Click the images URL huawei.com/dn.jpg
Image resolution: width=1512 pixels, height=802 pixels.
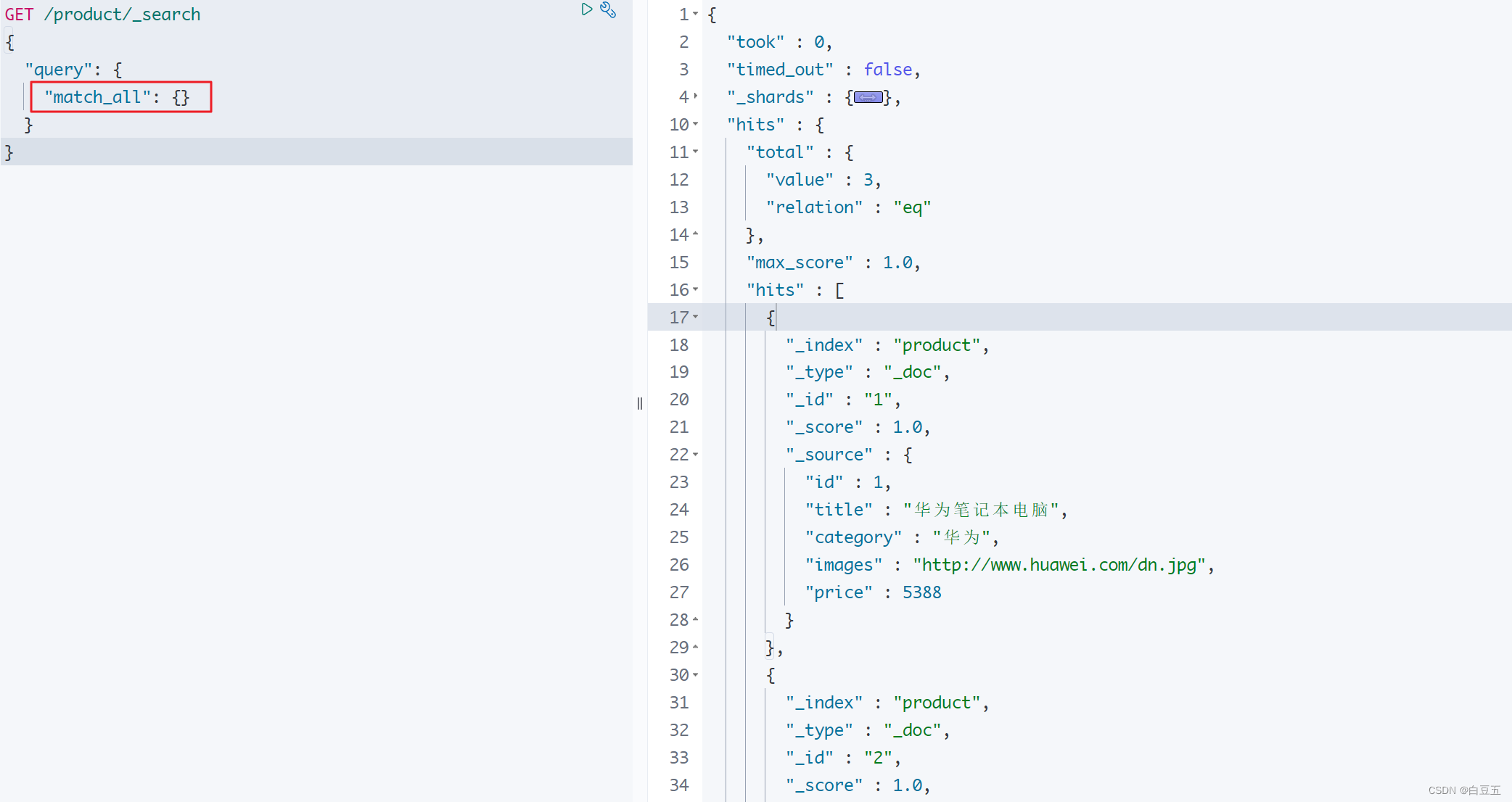click(x=1059, y=565)
